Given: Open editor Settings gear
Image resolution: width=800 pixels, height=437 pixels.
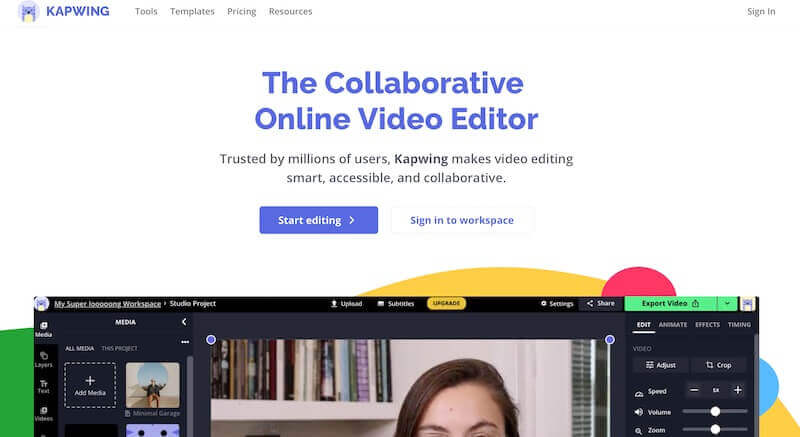Looking at the screenshot, I should tap(557, 303).
